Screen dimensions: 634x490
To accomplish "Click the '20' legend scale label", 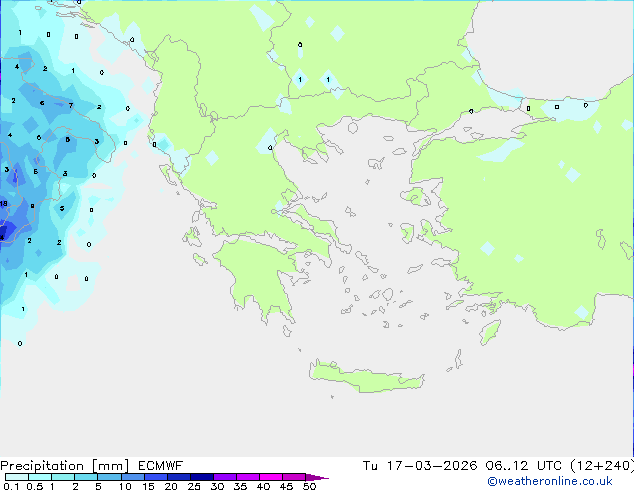I will [171, 486].
